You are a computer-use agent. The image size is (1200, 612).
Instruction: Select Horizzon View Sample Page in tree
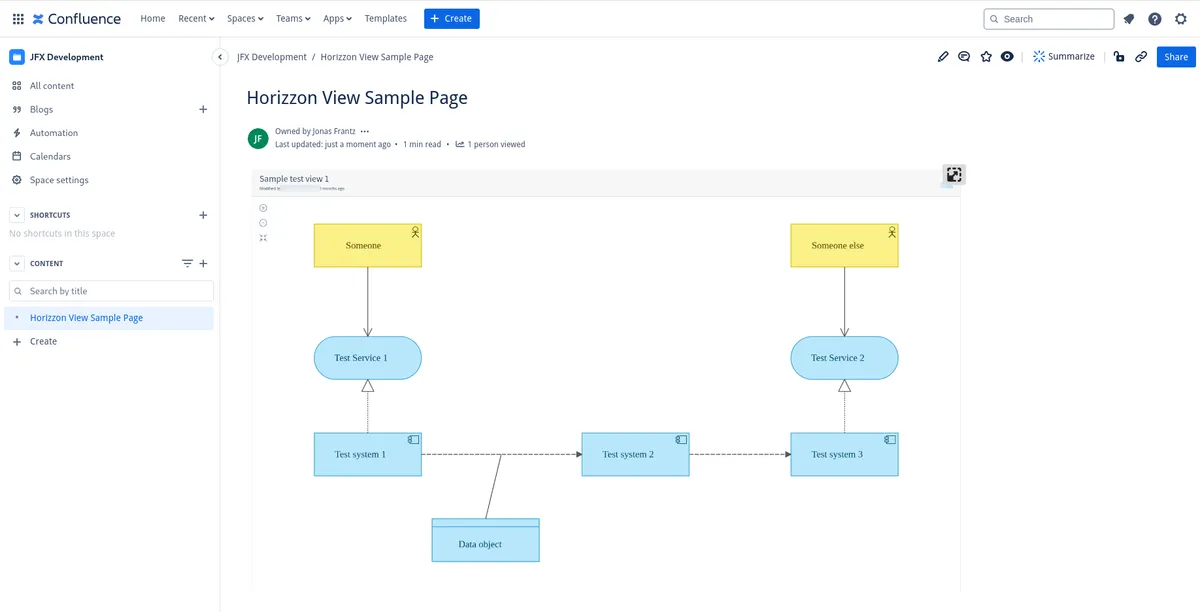110,318
